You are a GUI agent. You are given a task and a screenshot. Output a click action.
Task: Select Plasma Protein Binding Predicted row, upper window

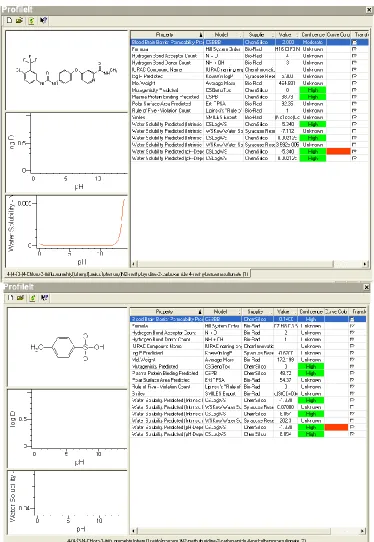pos(249,97)
